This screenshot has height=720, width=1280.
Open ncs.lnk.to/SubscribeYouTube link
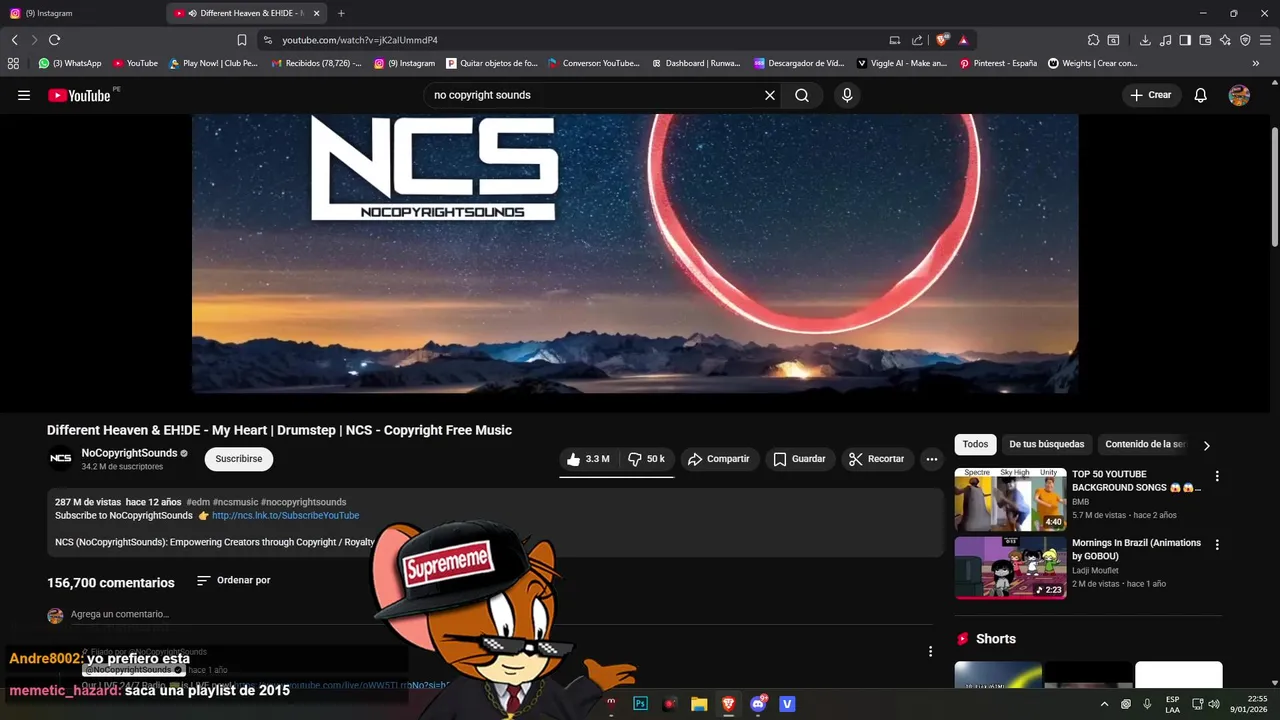(285, 516)
